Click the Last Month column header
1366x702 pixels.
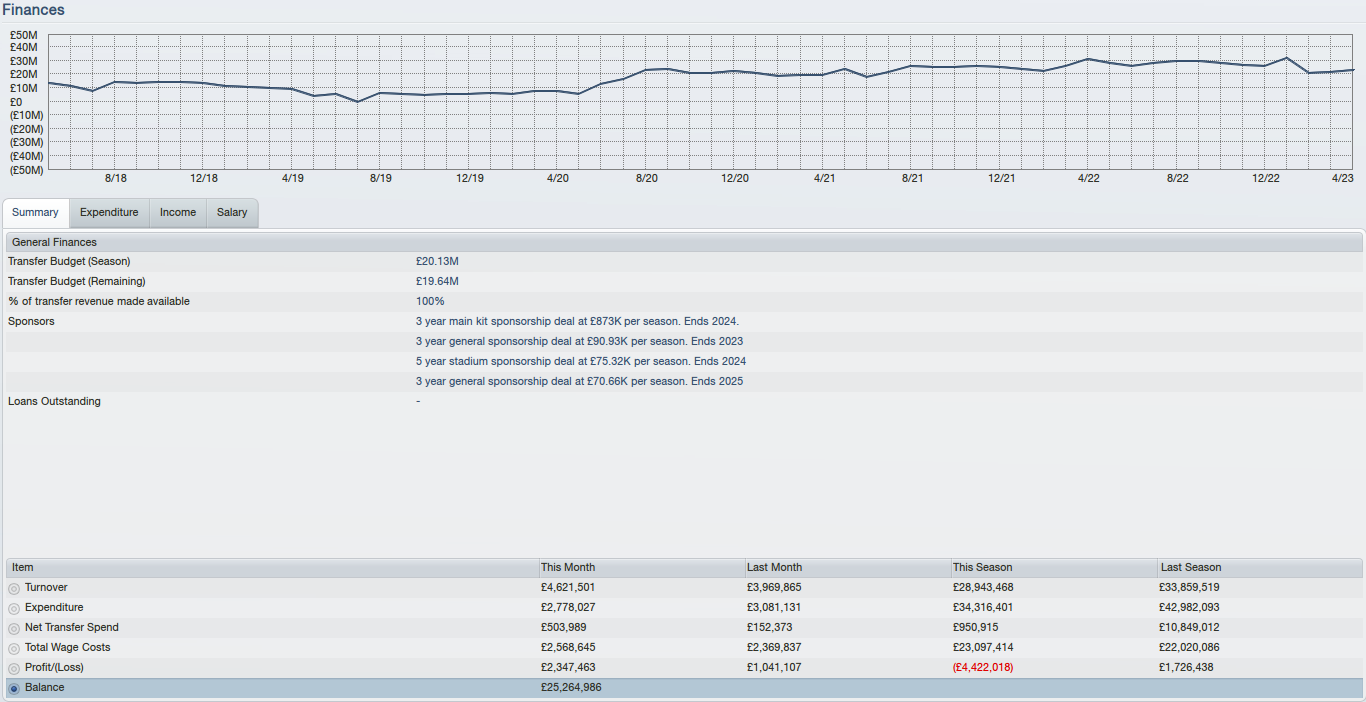774,567
